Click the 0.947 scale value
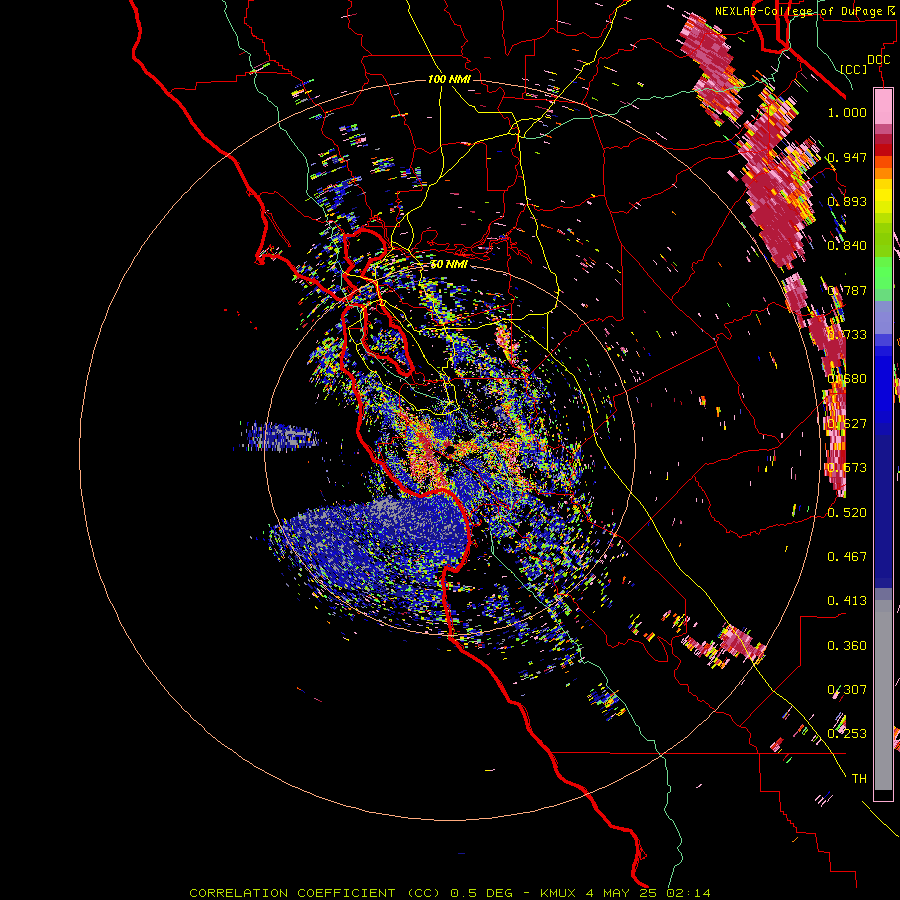 (x=847, y=157)
